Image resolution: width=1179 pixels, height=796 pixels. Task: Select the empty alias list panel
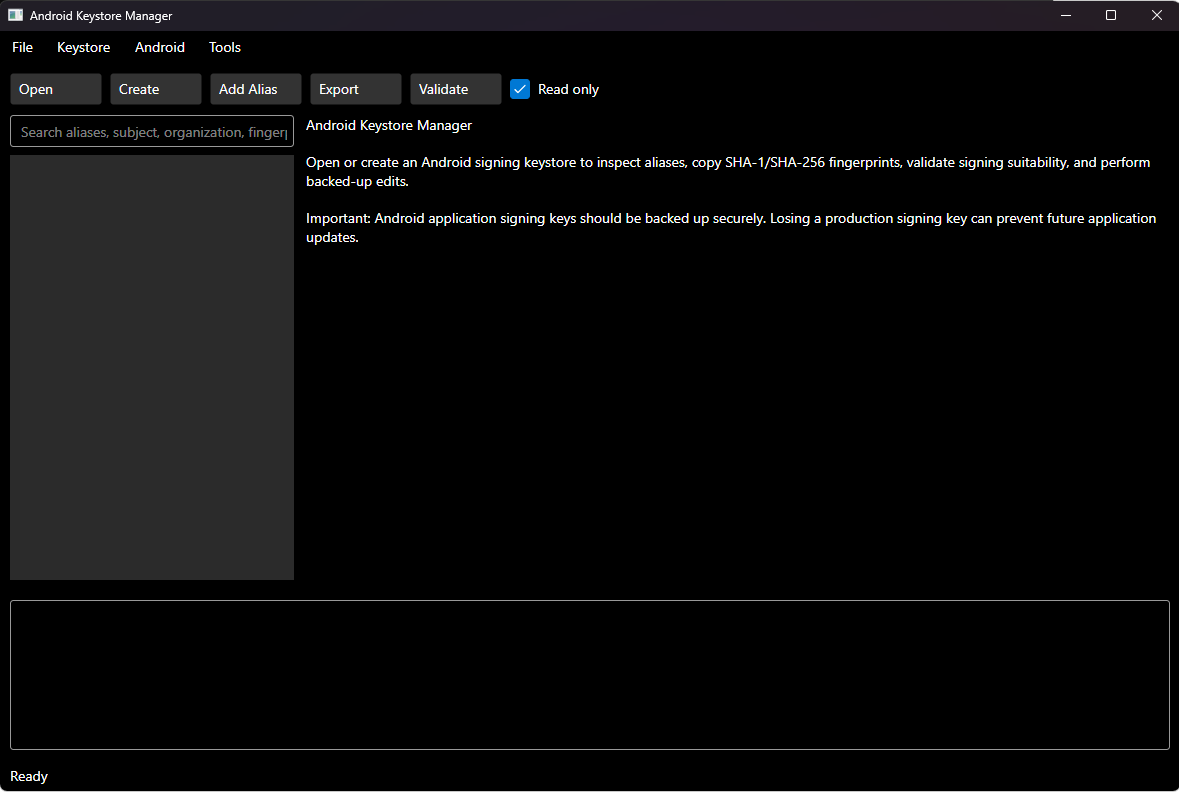[x=152, y=368]
